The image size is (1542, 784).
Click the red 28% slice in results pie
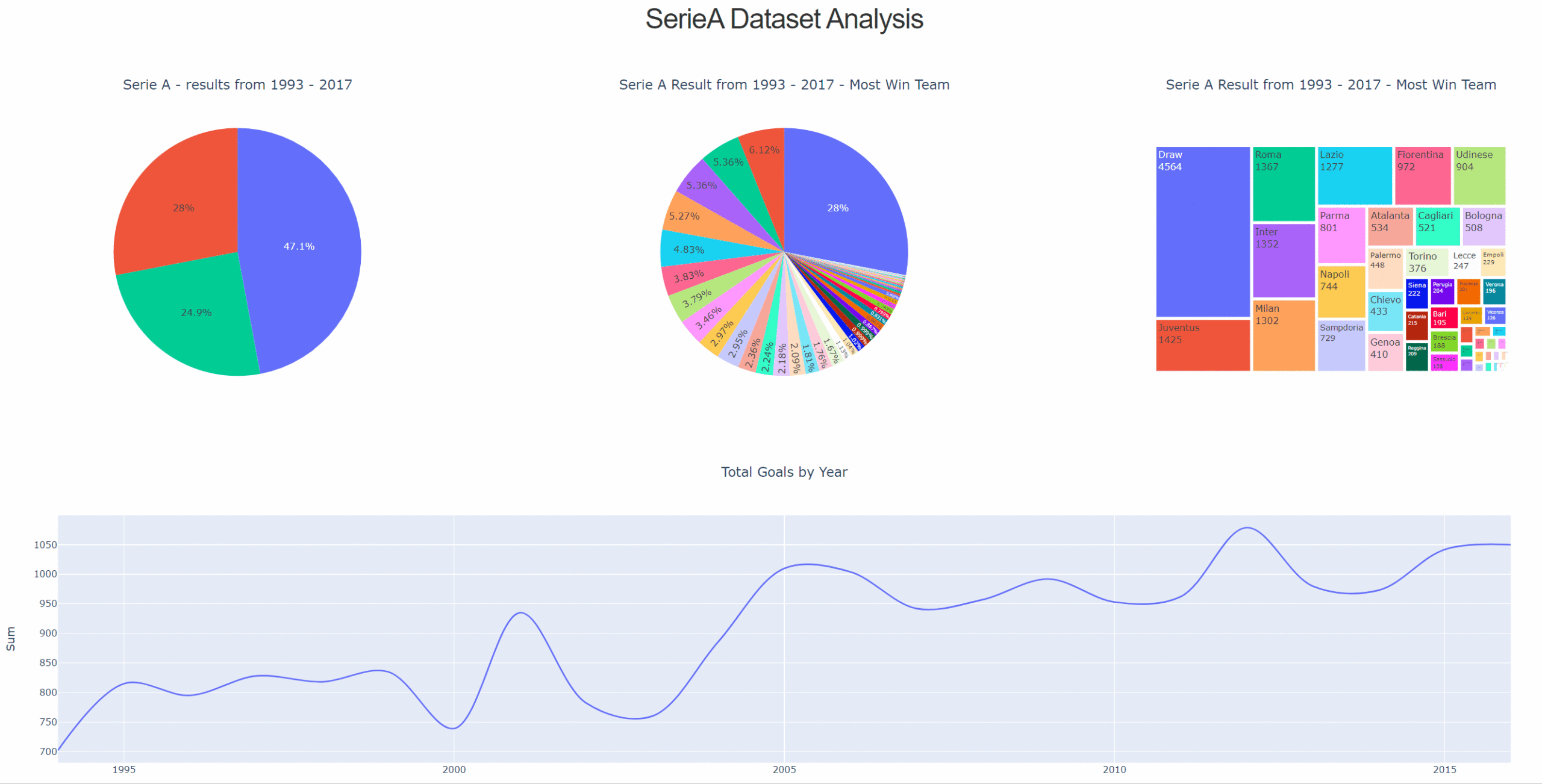click(183, 208)
